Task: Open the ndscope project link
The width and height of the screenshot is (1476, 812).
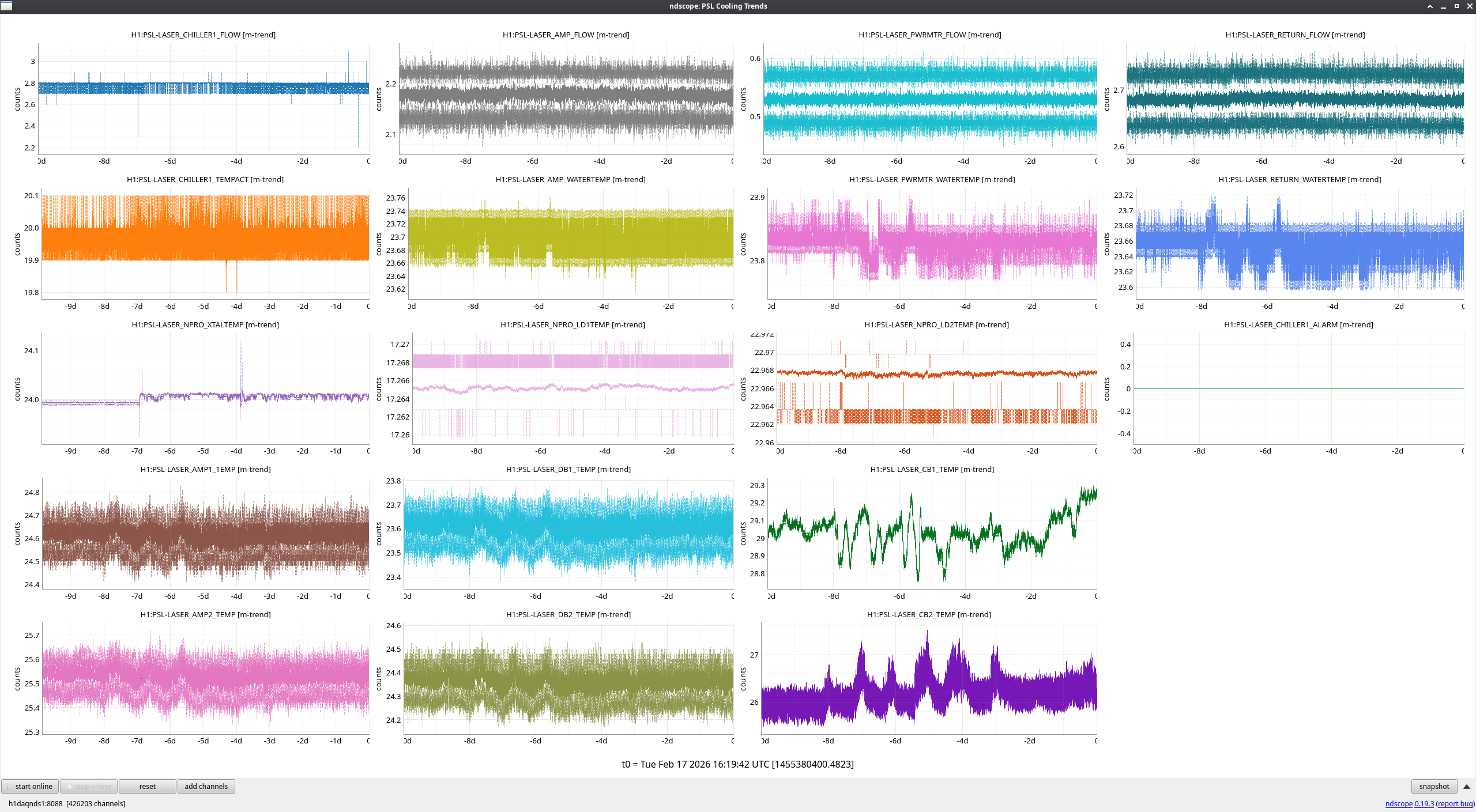Action: tap(1398, 803)
